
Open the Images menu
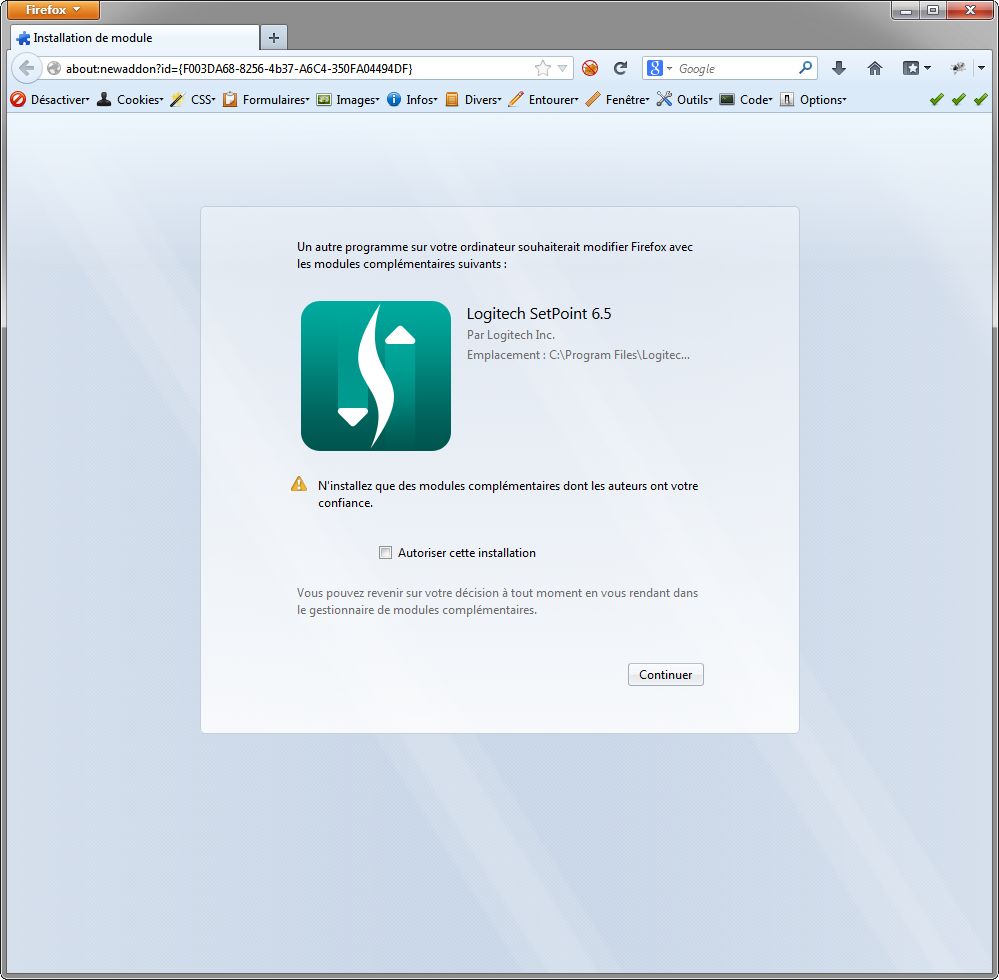[349, 99]
